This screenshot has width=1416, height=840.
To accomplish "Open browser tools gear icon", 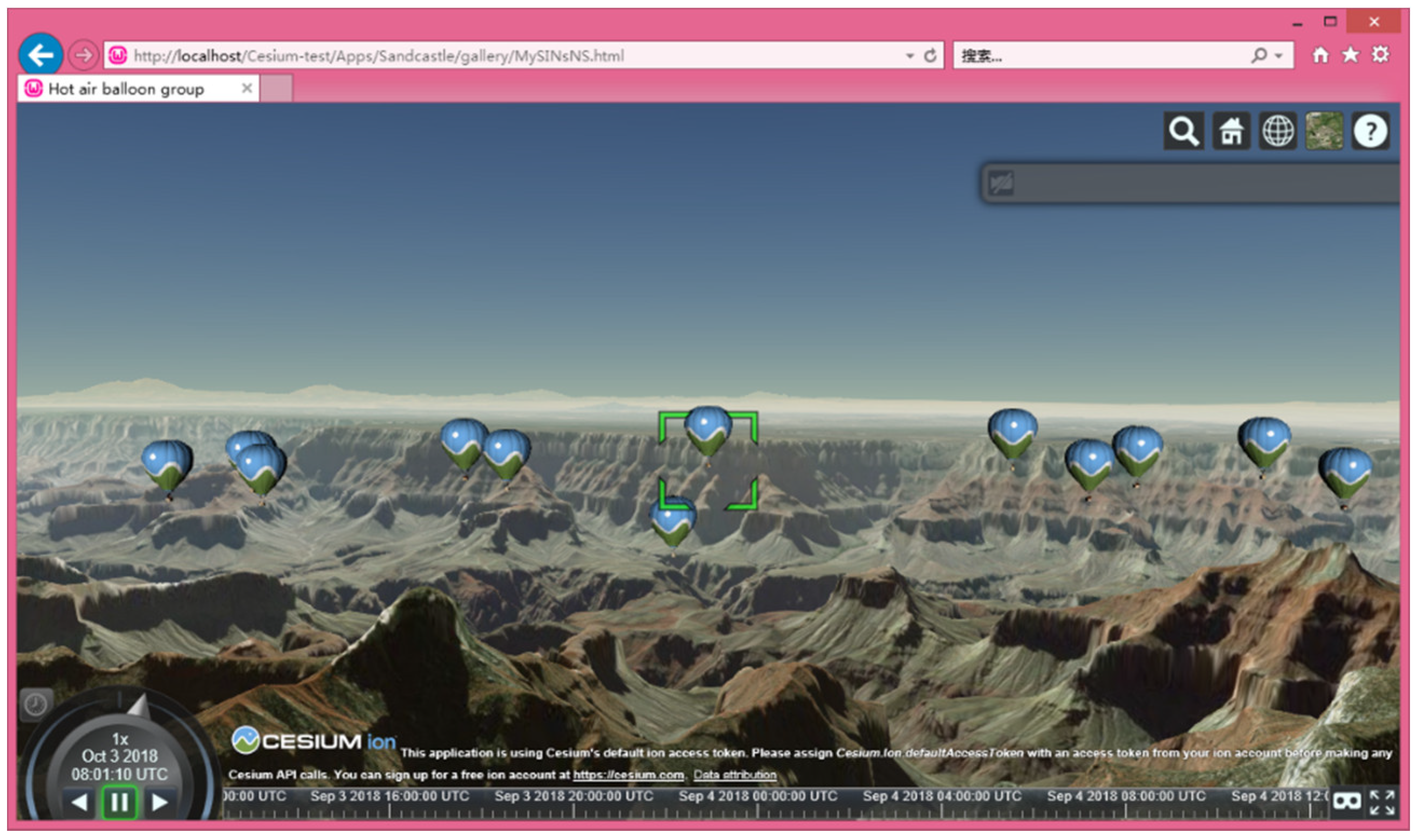I will 1381,55.
